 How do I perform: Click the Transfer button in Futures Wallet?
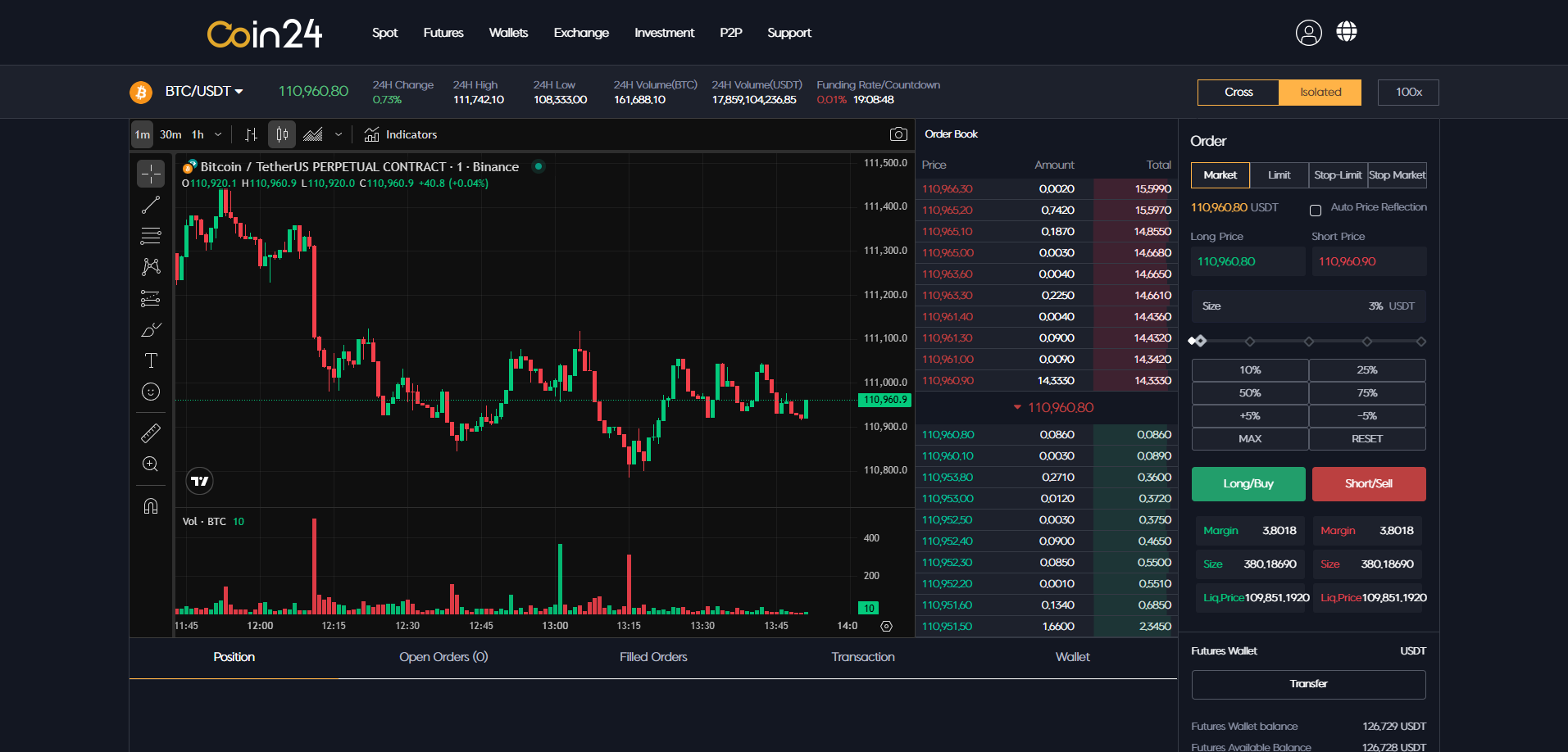pyautogui.click(x=1307, y=684)
